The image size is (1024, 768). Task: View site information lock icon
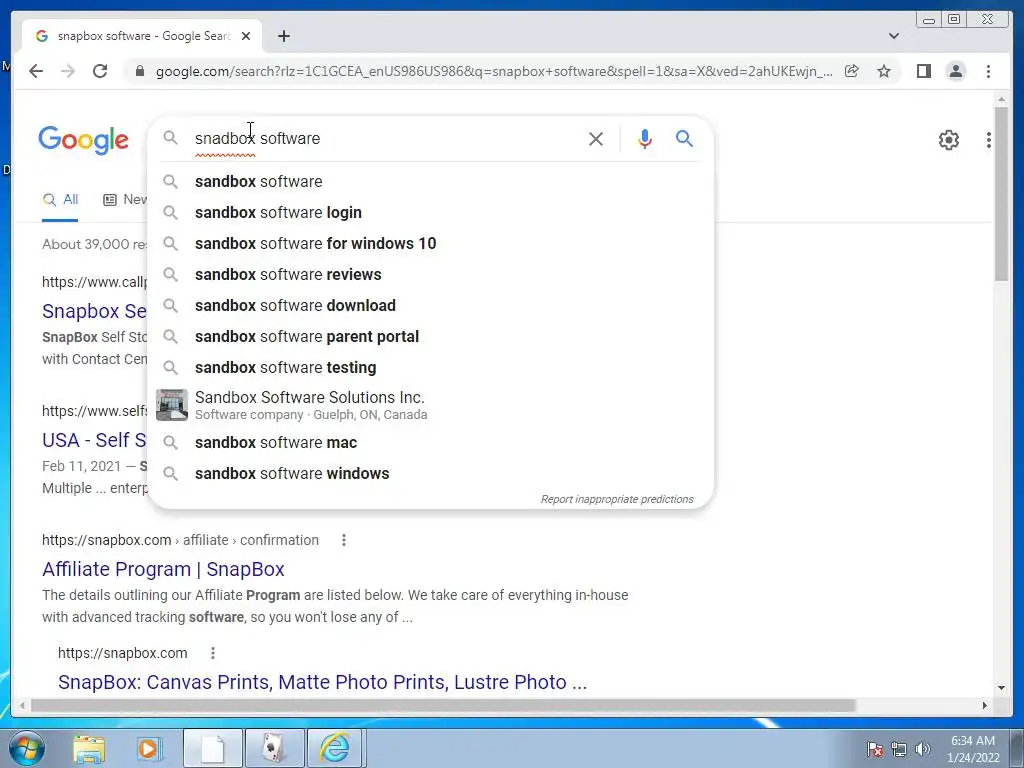140,71
